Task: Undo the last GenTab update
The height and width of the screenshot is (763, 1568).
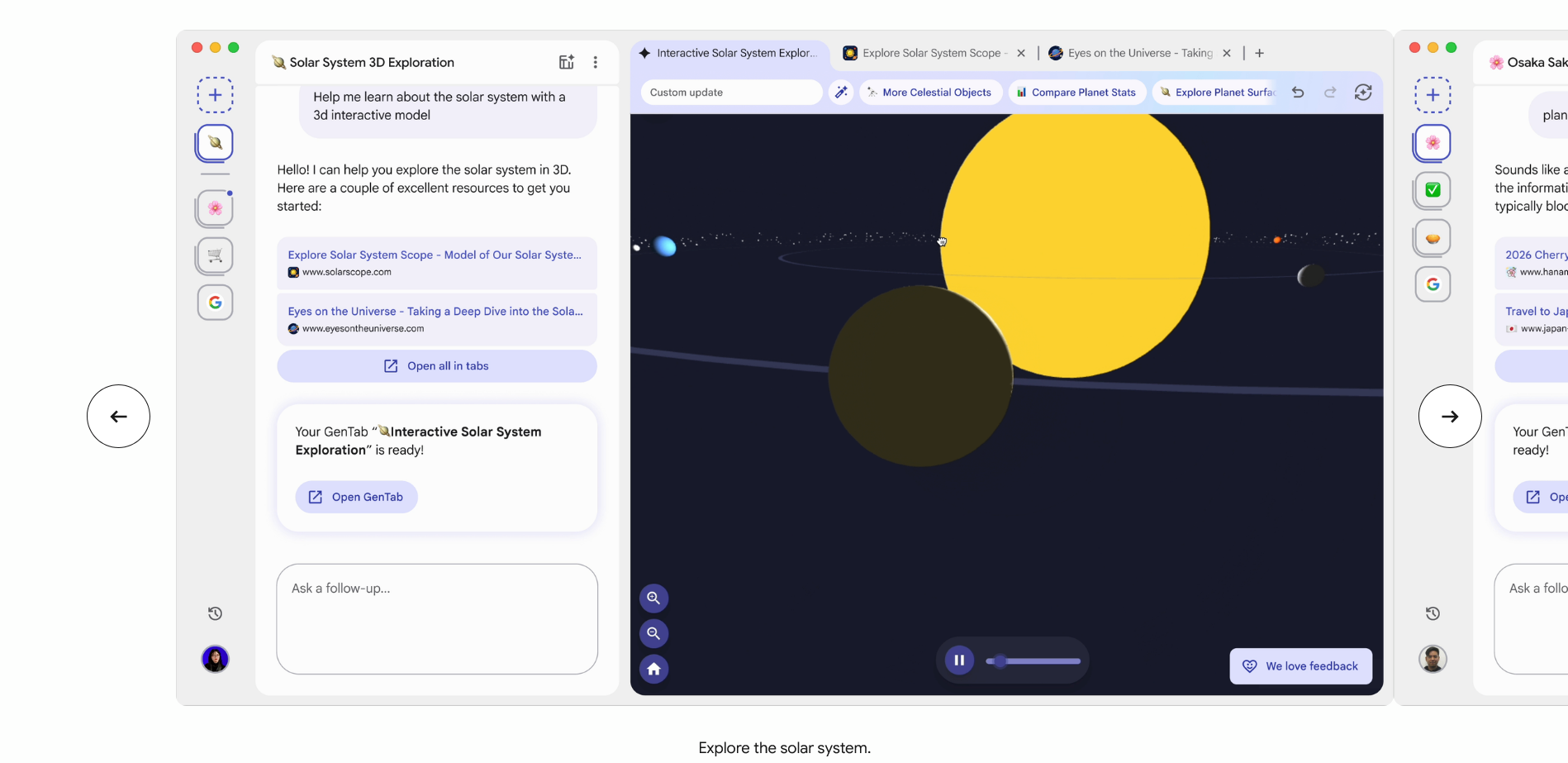Action: click(x=1298, y=93)
